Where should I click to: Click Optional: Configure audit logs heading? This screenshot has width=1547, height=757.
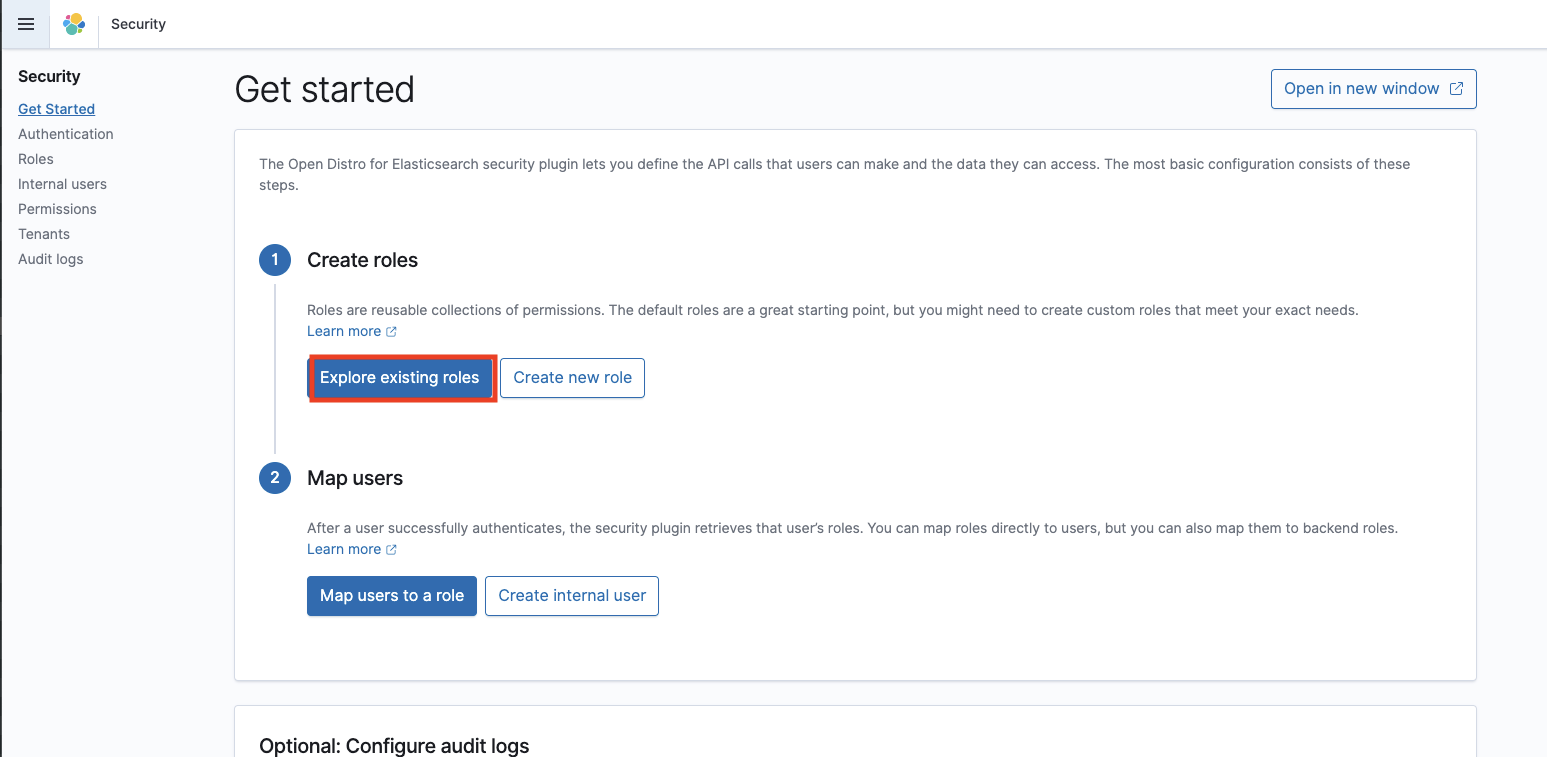(x=394, y=746)
